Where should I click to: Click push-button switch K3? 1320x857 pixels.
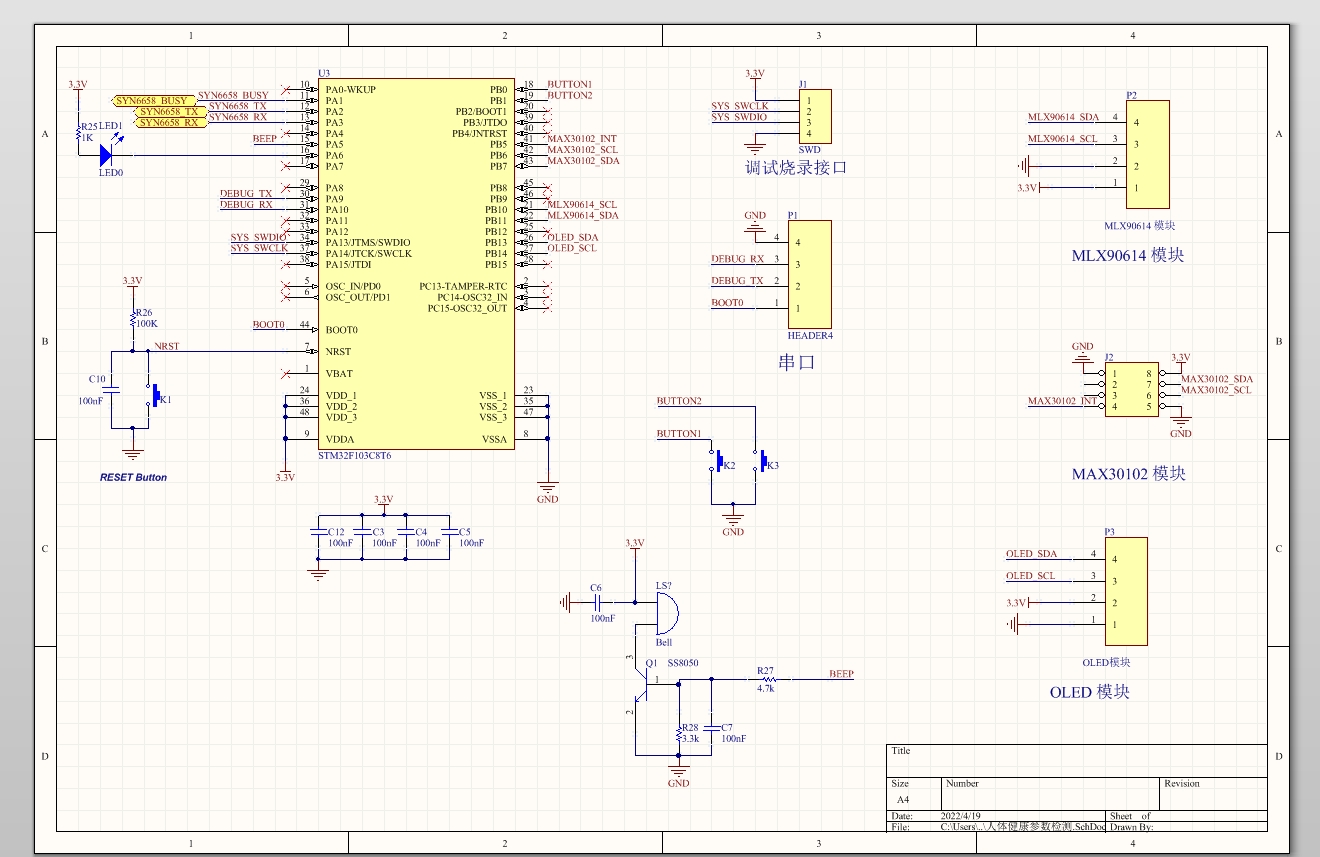pos(765,462)
